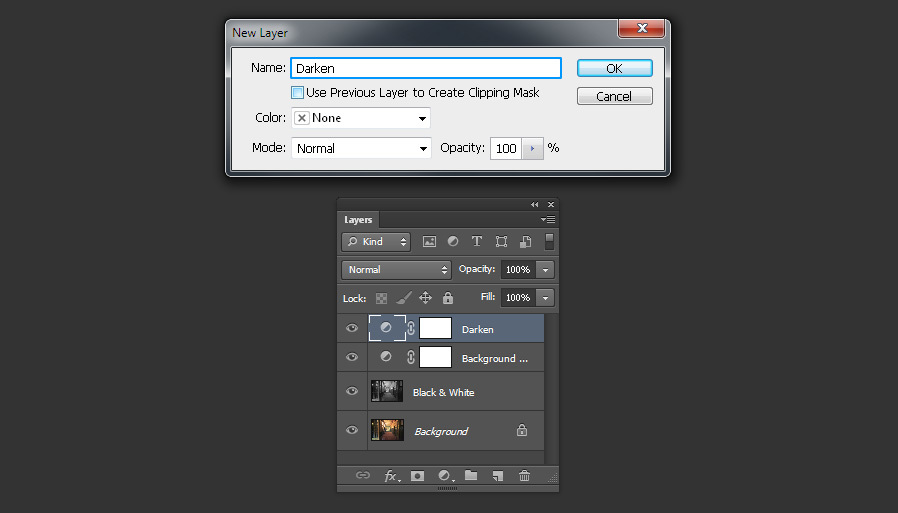Click the lock icon on Background layer
898x513 pixels.
tap(522, 430)
